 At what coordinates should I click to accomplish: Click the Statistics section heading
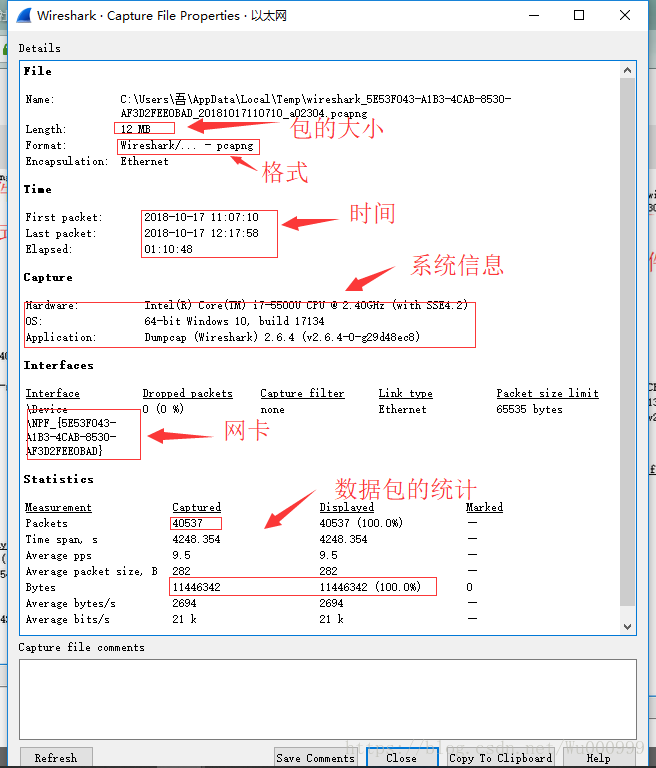pos(58,479)
